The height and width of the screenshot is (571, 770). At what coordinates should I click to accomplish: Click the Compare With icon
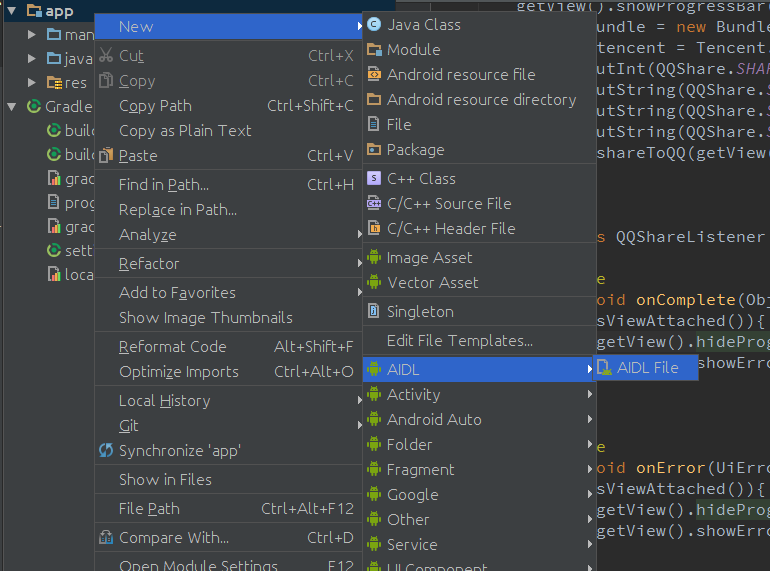106,537
